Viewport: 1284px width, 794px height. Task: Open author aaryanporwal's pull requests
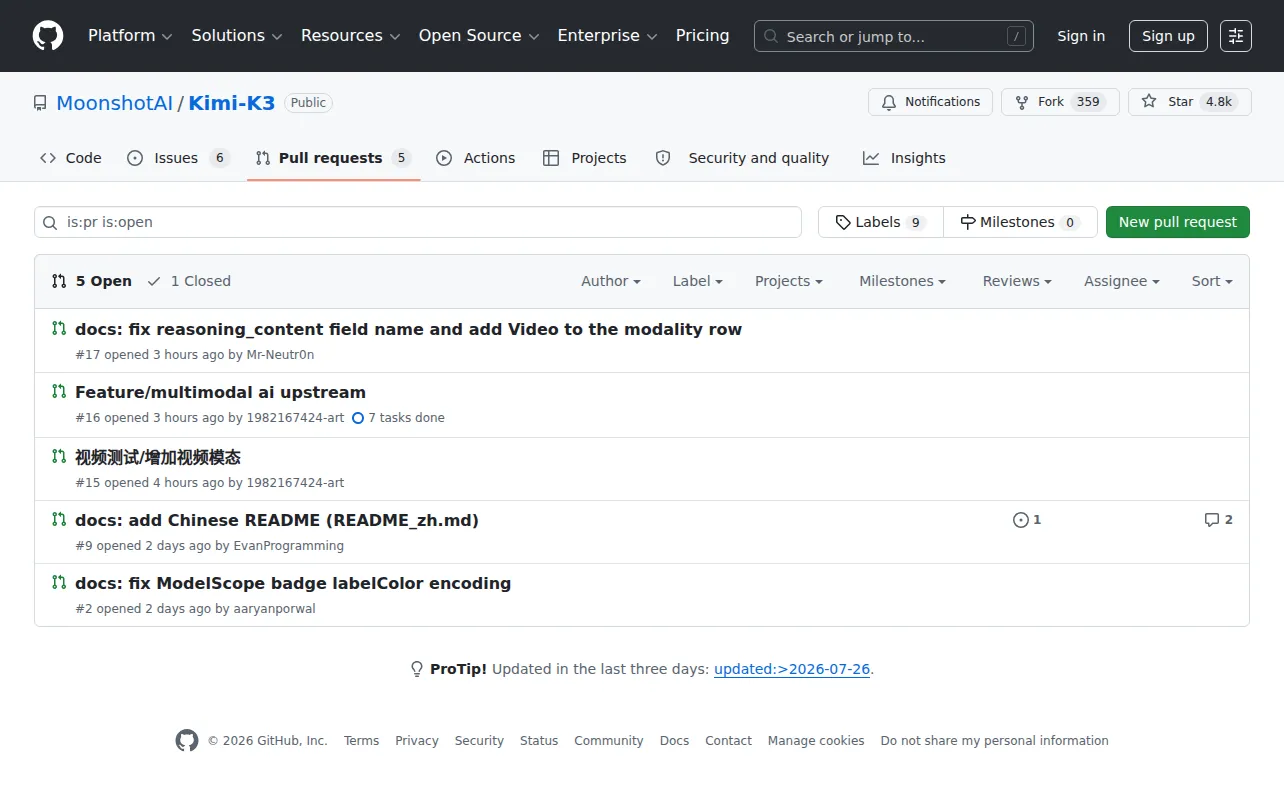pos(275,609)
